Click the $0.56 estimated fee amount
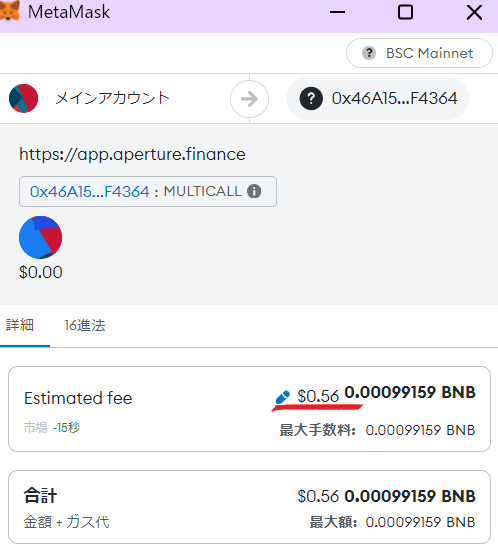Viewport: 498px width, 549px height. pyautogui.click(x=318, y=396)
